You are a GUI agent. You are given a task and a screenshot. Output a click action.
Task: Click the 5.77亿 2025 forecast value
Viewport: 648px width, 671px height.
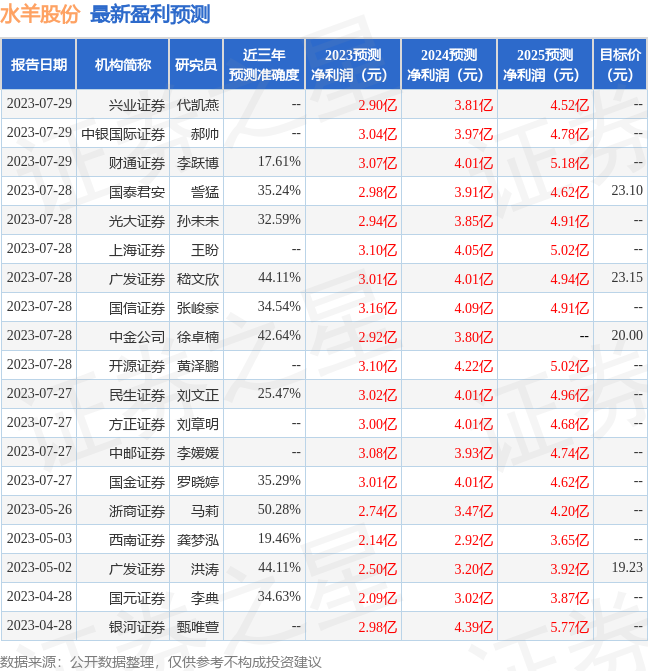click(570, 627)
